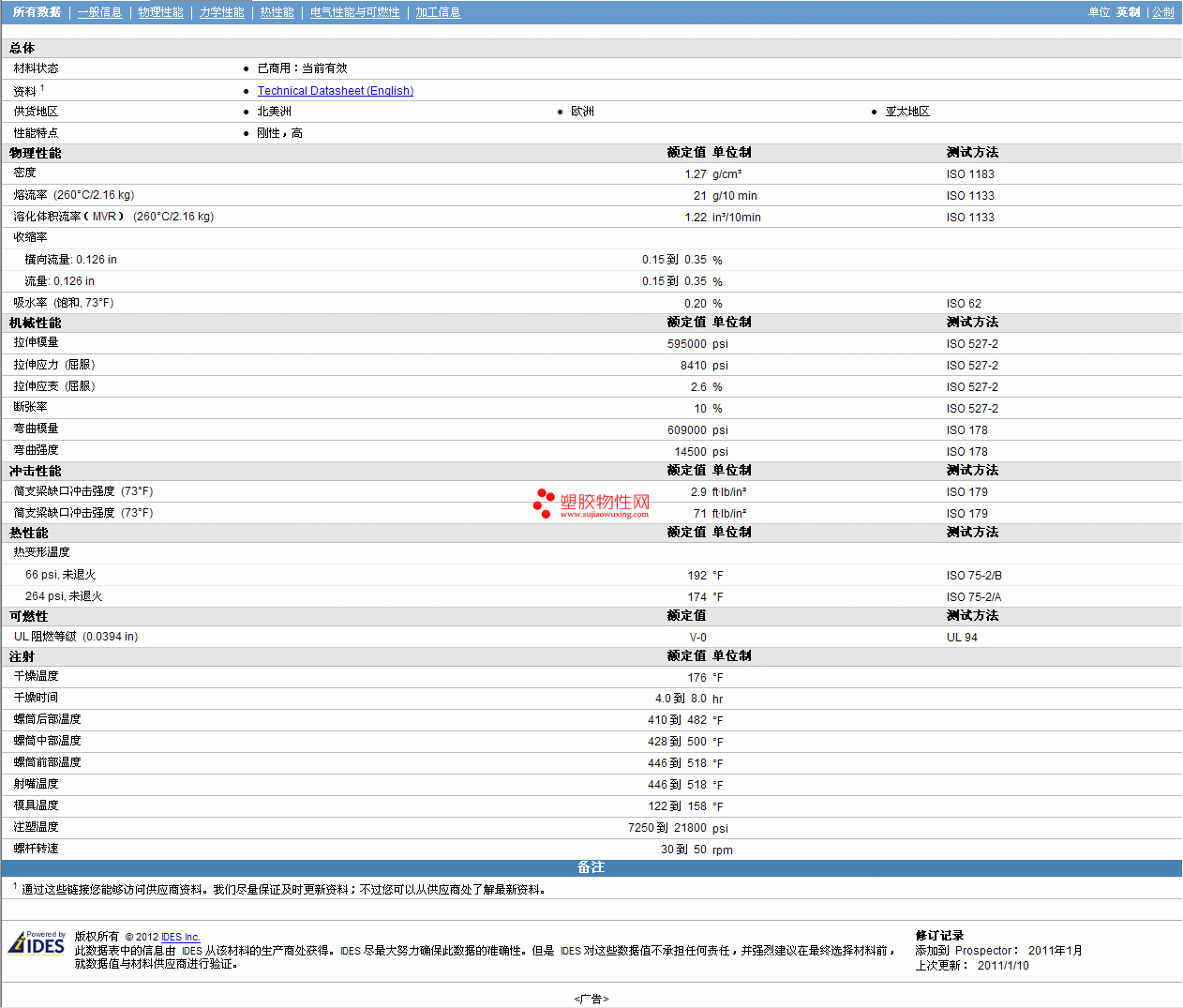Select 英制 units option
The image size is (1183, 1008).
click(x=1128, y=12)
